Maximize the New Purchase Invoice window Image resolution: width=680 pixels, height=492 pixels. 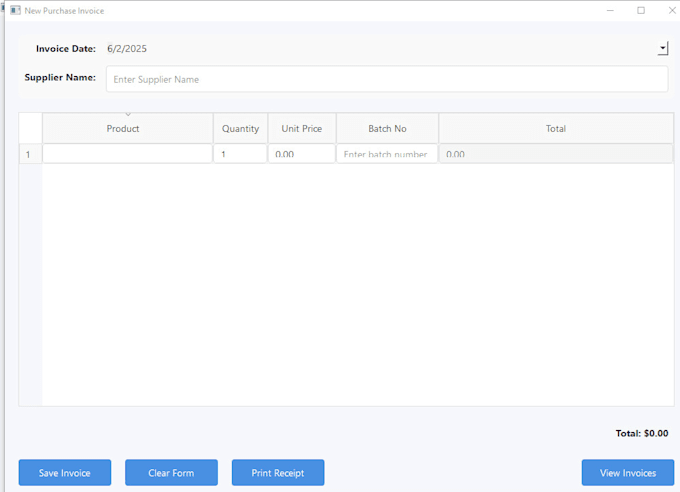click(x=641, y=10)
